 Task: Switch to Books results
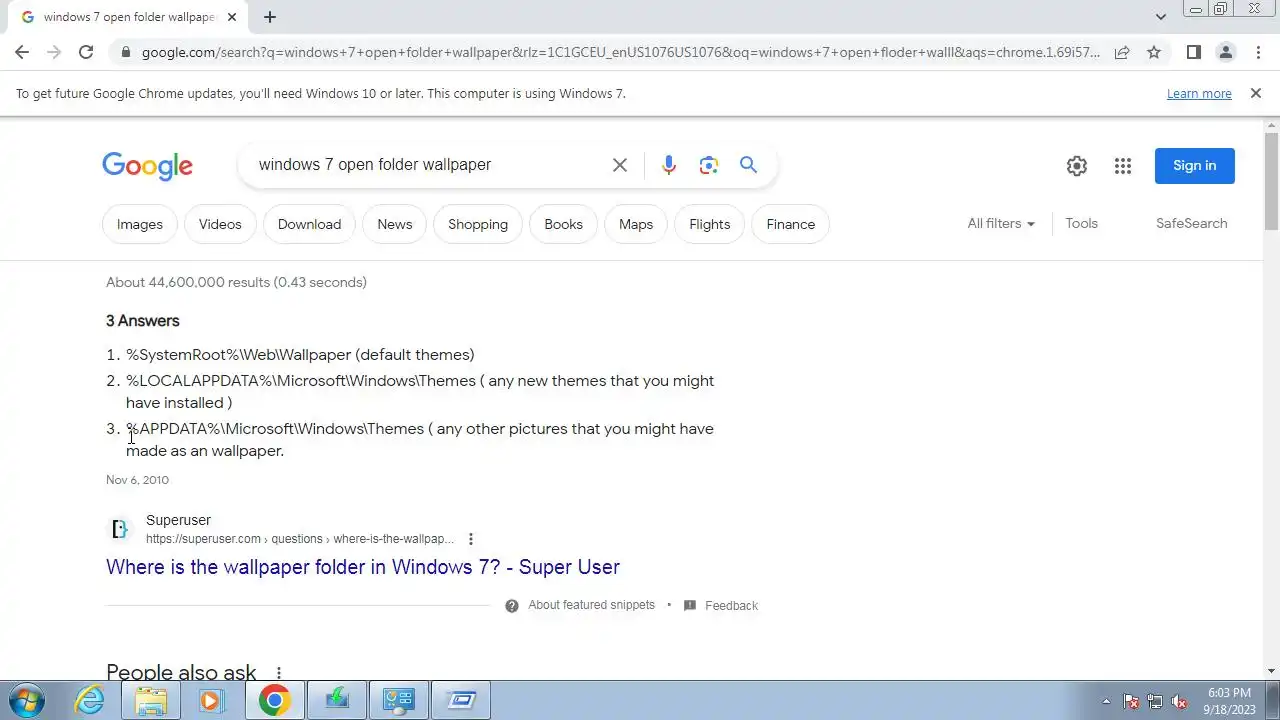coord(563,224)
